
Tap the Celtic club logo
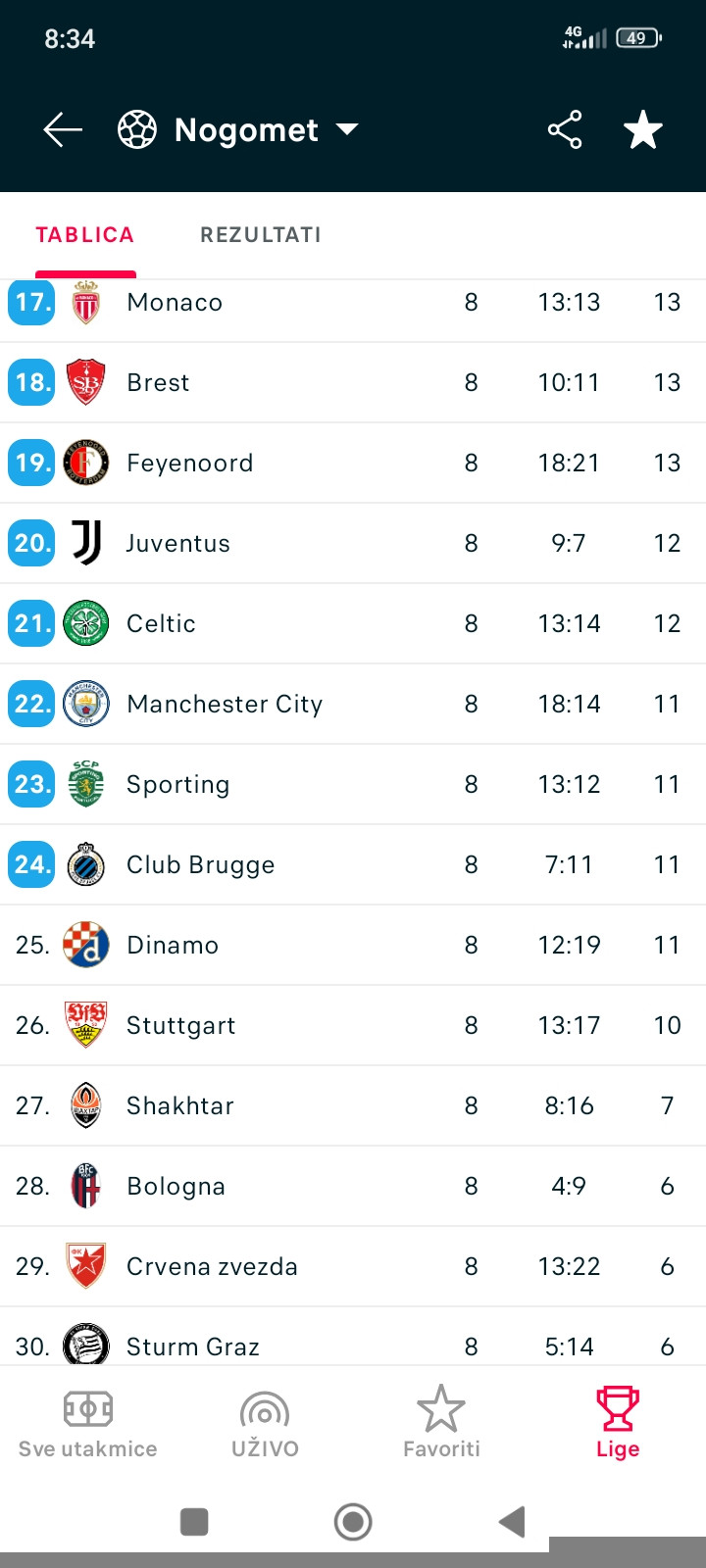coord(86,623)
